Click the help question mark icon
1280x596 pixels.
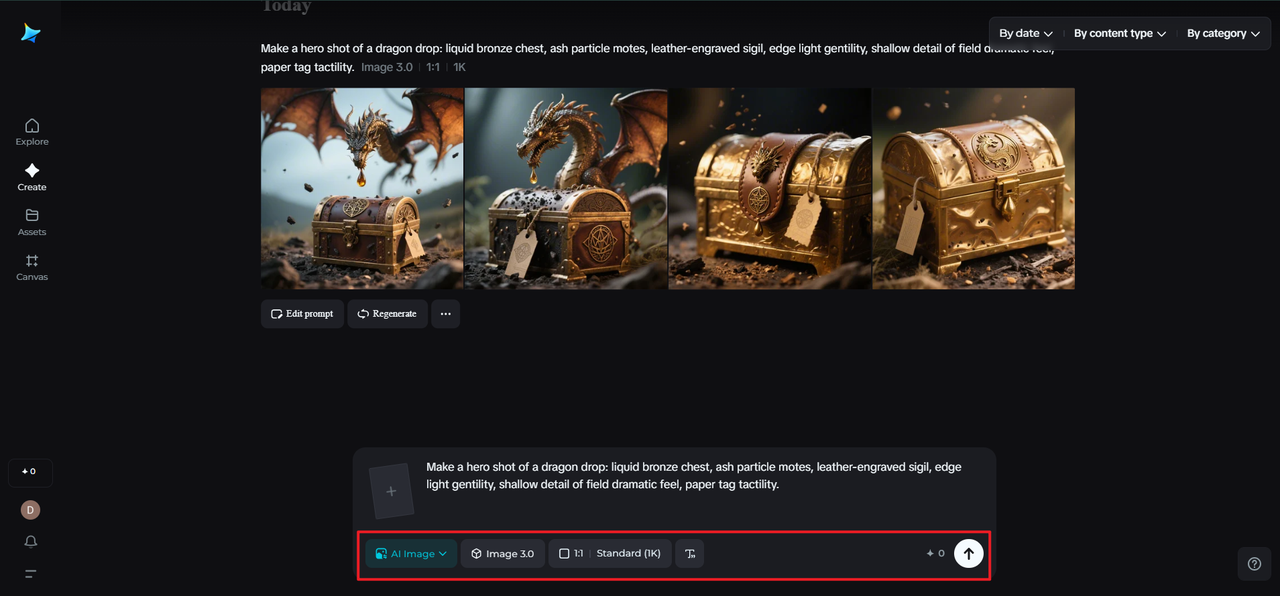[1254, 563]
